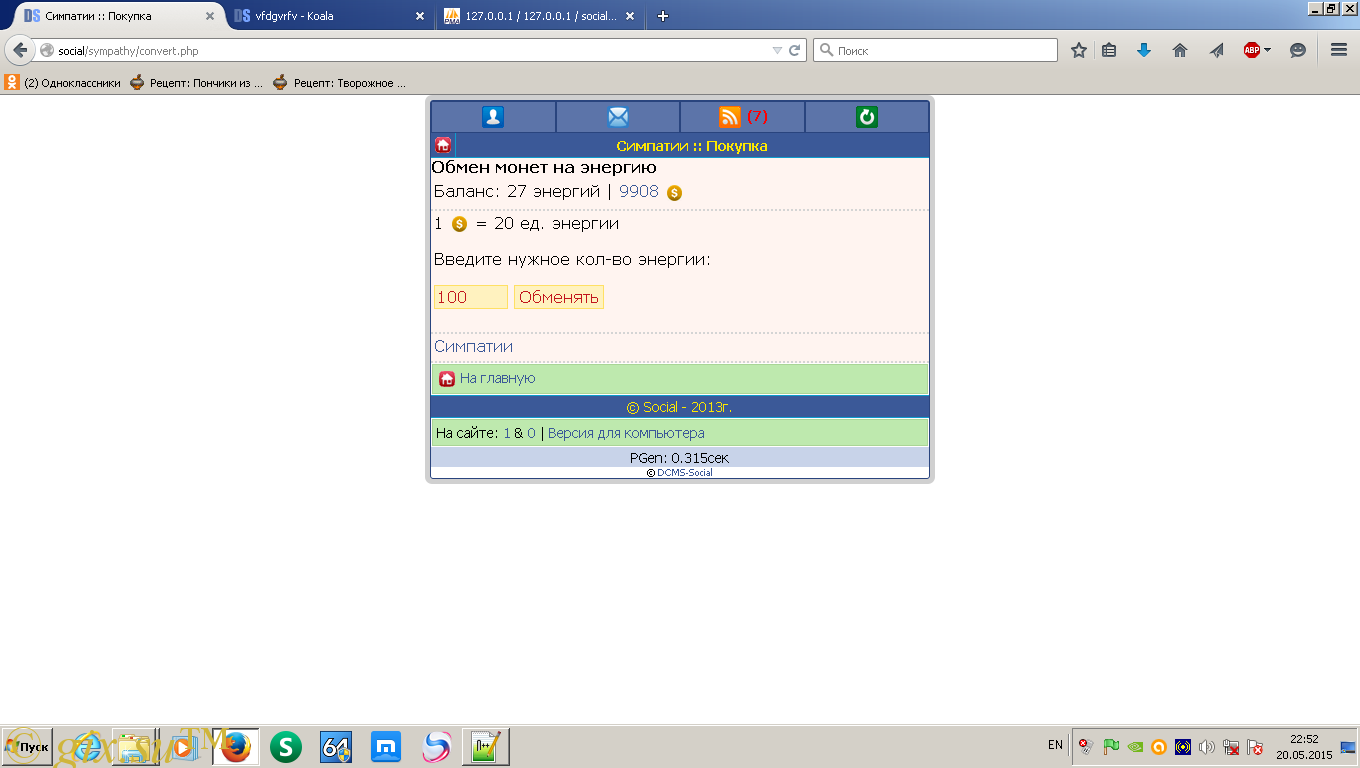This screenshot has height=768, width=1360.
Task: Click the blue 64 shield icon in taskbar
Action: coord(336,747)
